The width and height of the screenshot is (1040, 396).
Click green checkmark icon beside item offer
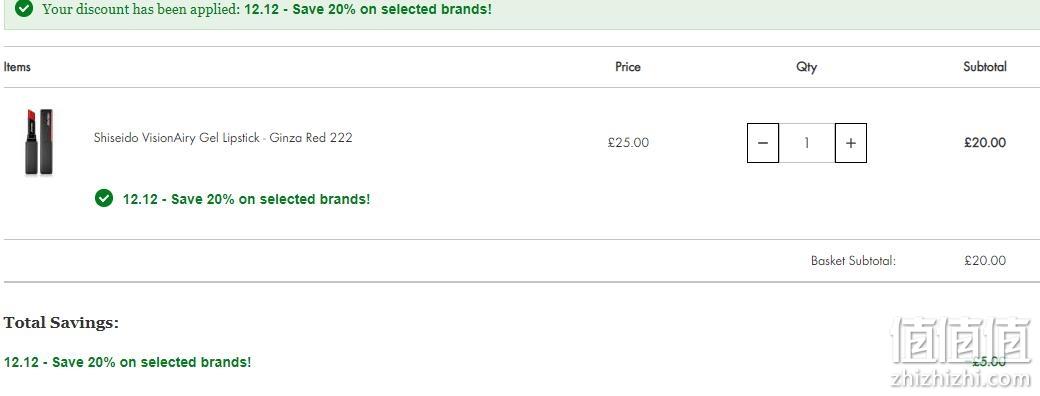(103, 198)
